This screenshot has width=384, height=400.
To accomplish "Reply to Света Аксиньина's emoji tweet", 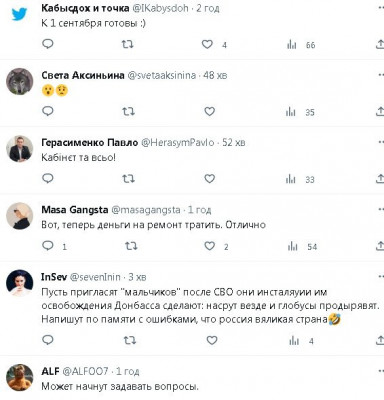I will point(48,111).
